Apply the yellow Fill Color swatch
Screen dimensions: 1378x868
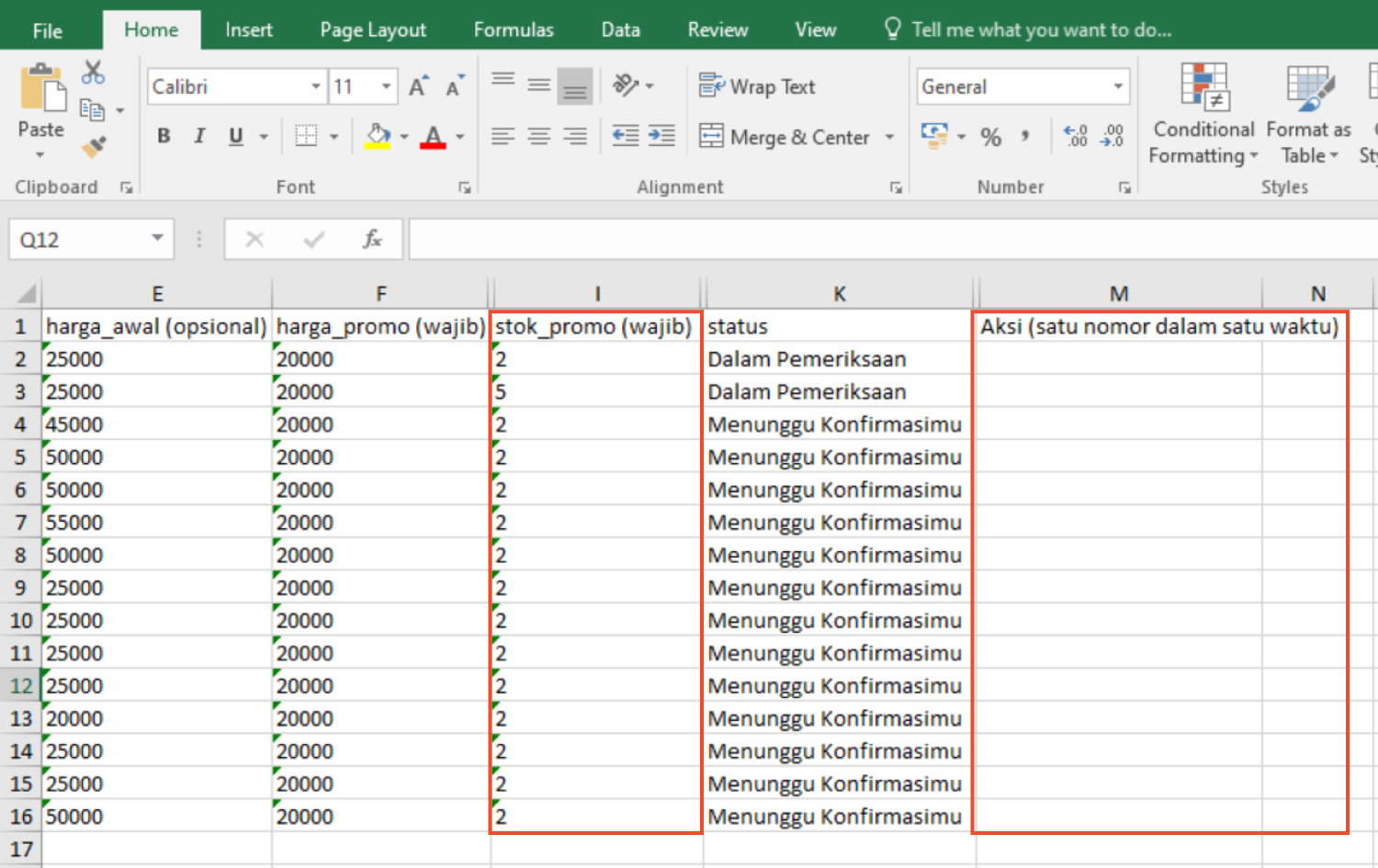click(x=378, y=137)
